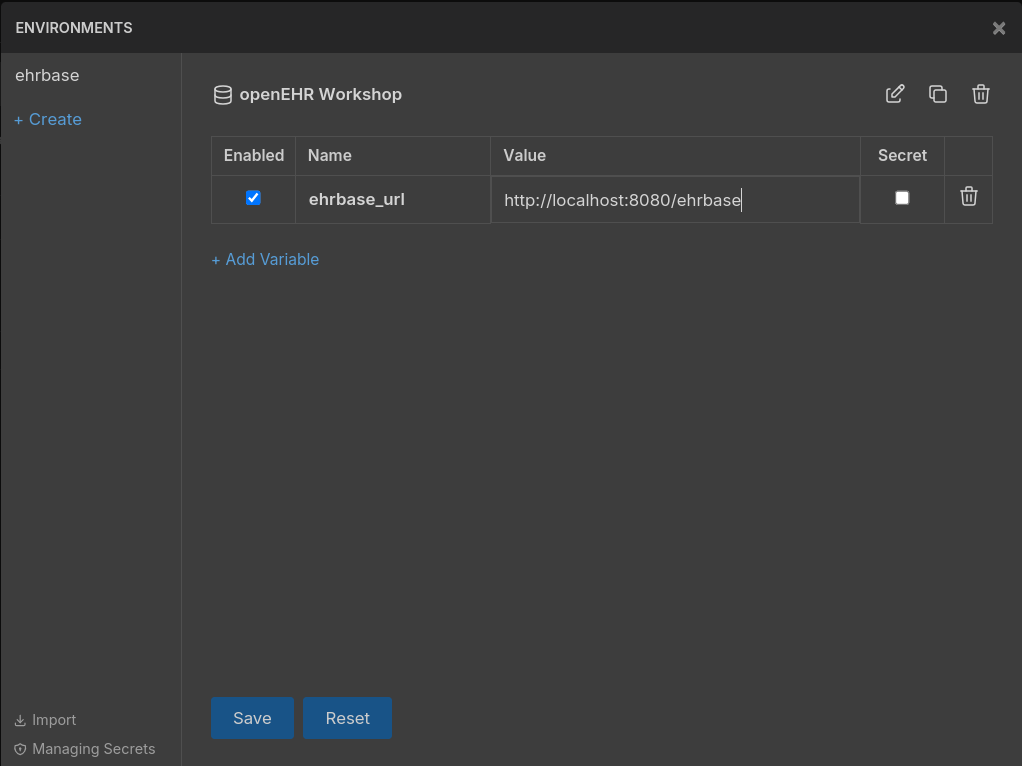Click the database icon beside openEHR Workshop
1022x766 pixels.
tap(222, 95)
